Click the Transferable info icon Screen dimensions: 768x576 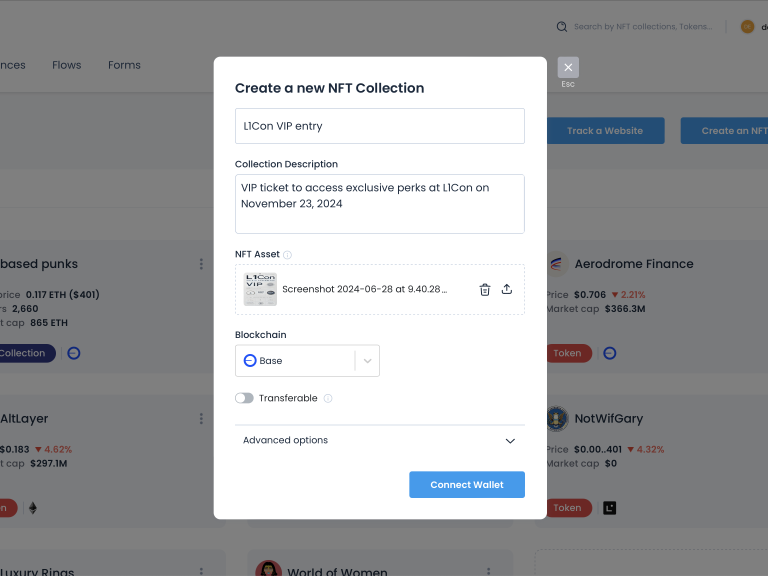tap(328, 398)
